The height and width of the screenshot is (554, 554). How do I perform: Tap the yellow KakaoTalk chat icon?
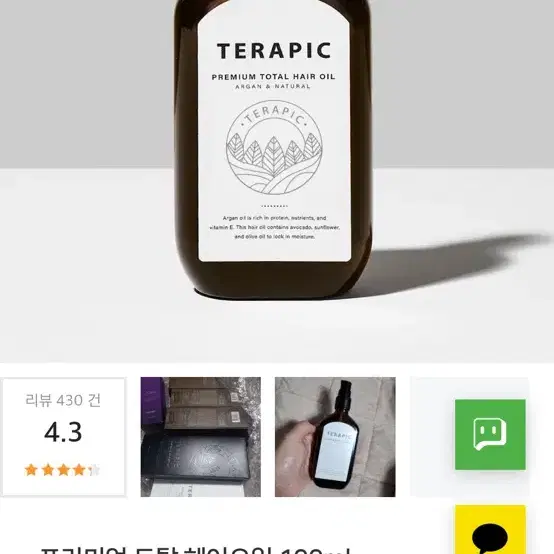(490, 529)
